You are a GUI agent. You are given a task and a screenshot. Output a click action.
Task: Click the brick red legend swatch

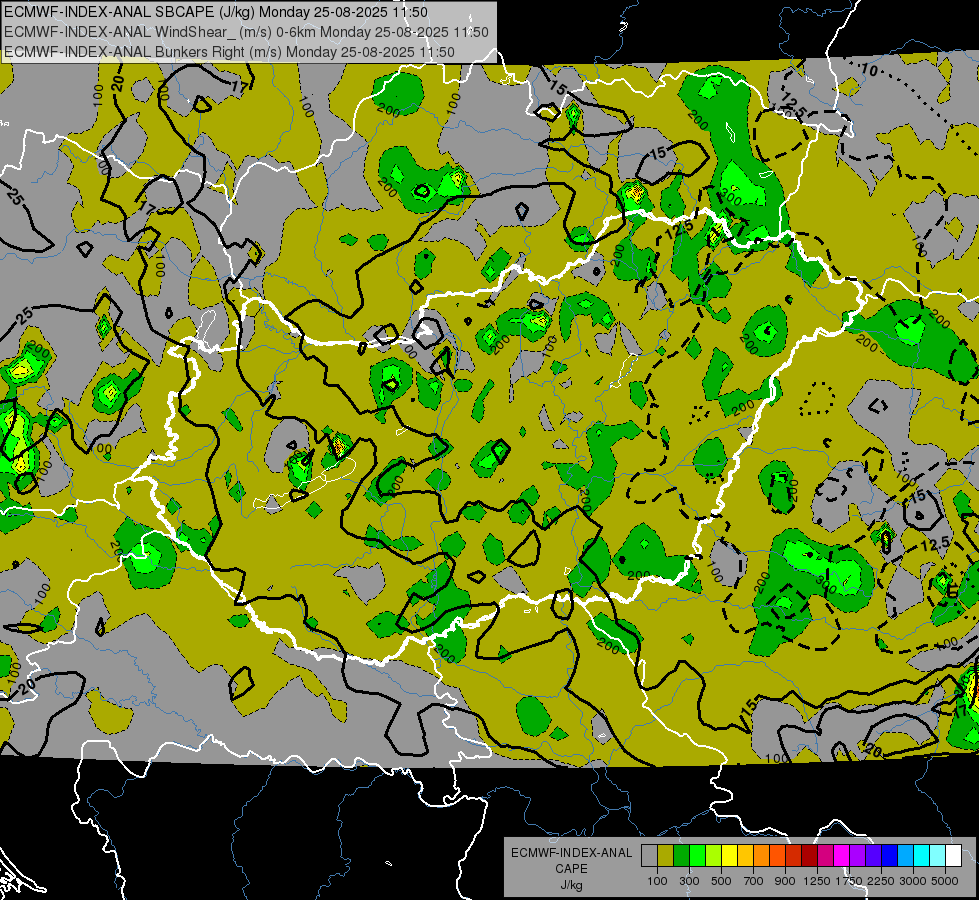click(794, 856)
